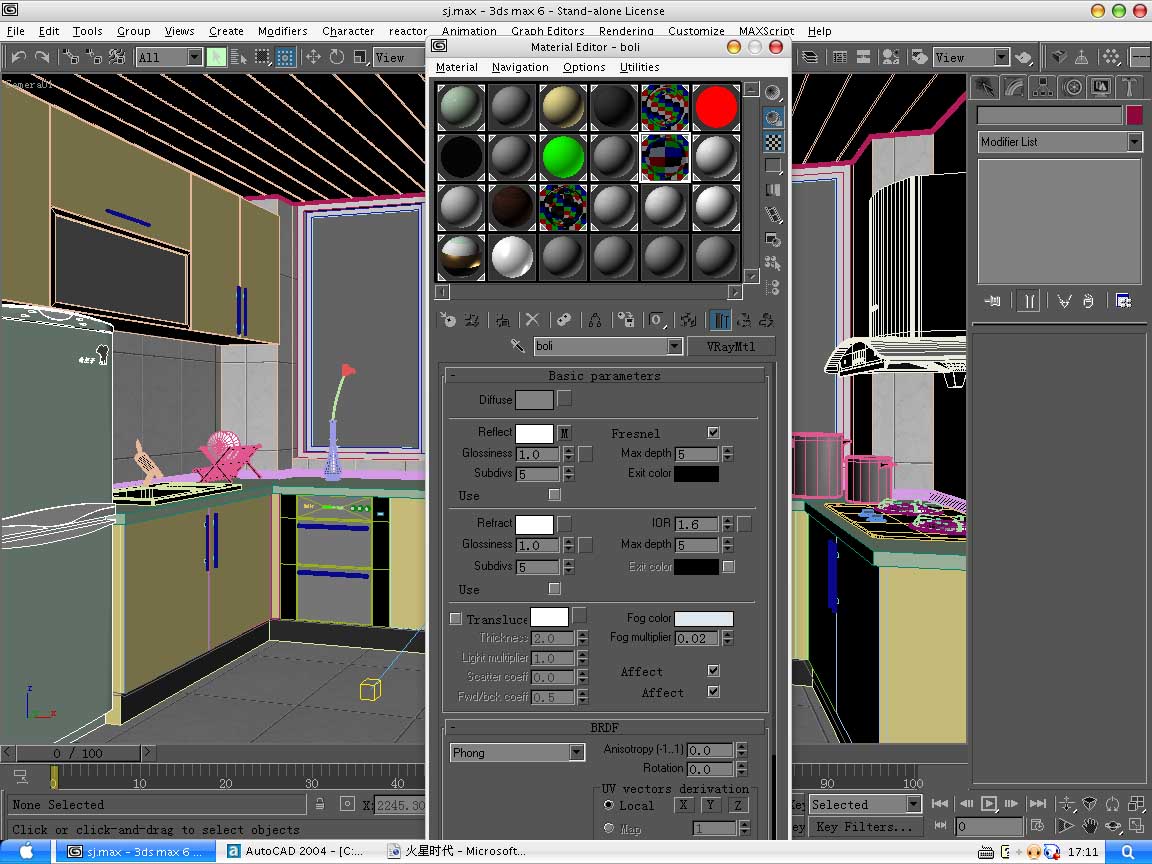Click the X axis button in UV derivation
1152x864 pixels.
684,805
